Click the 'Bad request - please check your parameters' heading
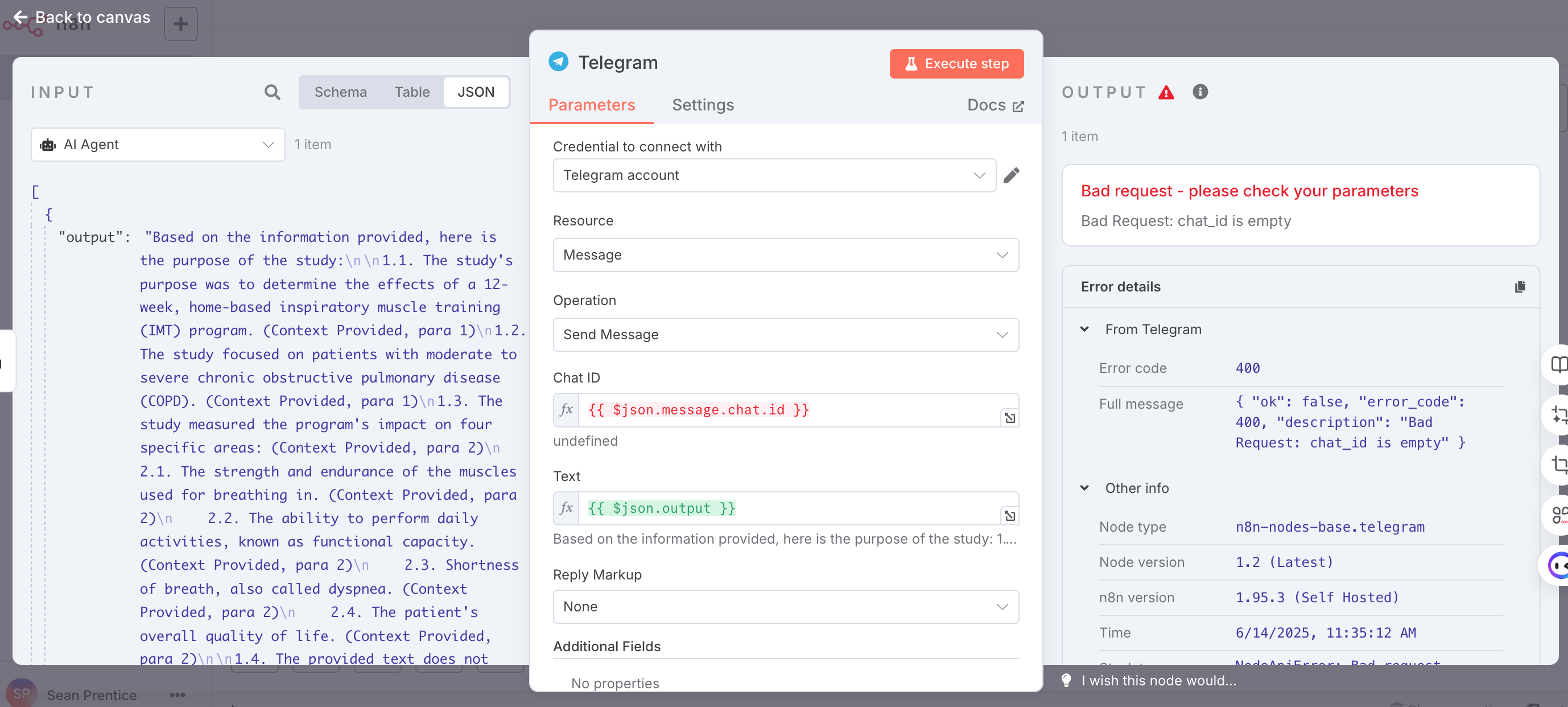The width and height of the screenshot is (1568, 707). point(1249,191)
